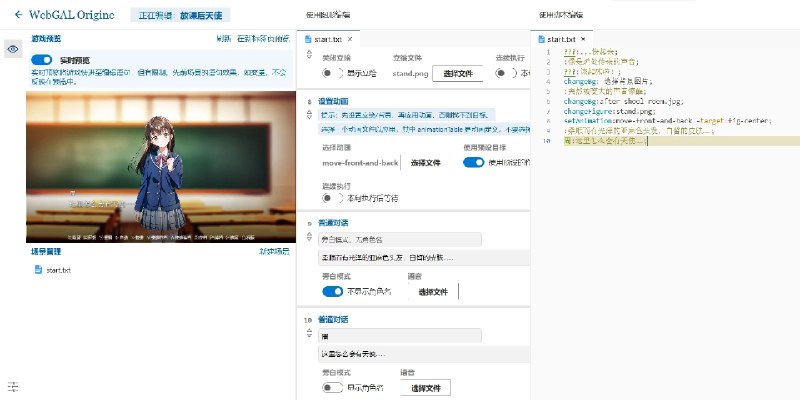Open the sliders settings icon at bottom-left
The image size is (800, 400).
pos(13,386)
